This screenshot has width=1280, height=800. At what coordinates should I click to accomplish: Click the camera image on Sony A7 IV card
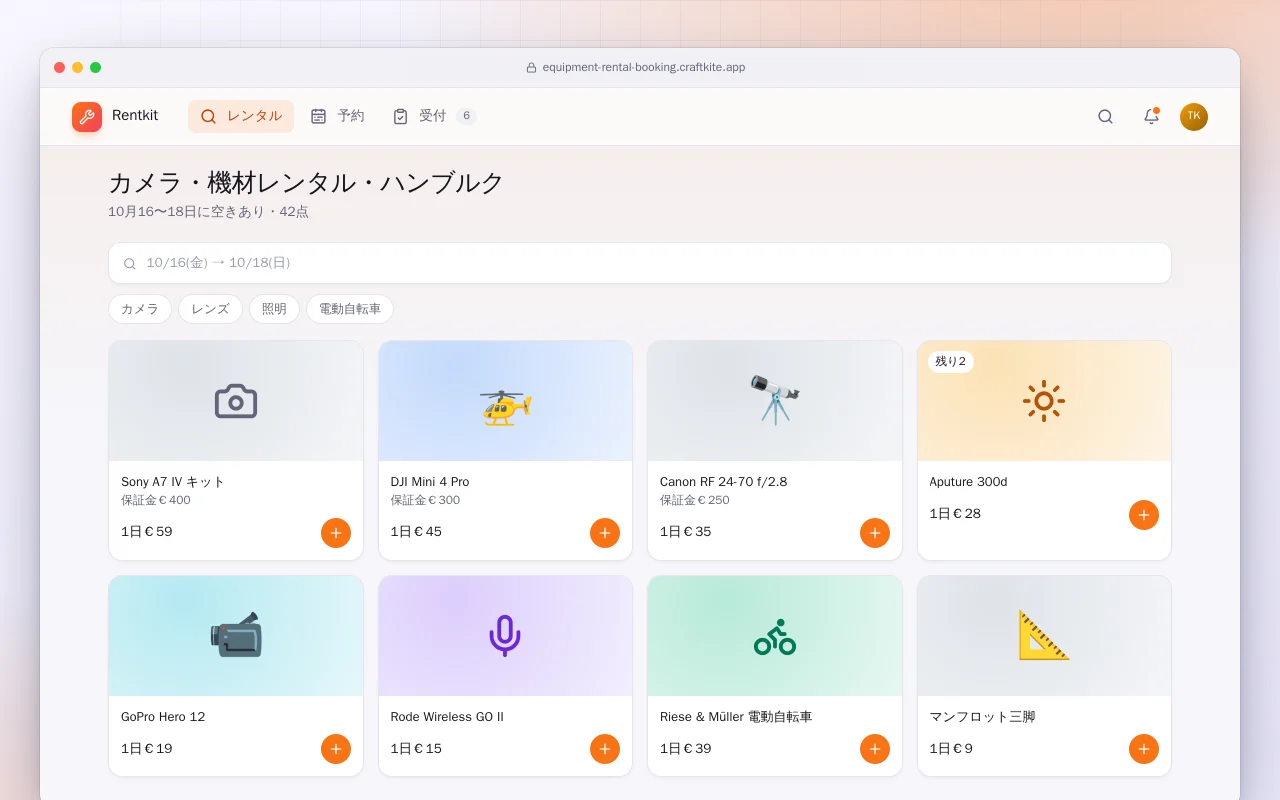[236, 401]
